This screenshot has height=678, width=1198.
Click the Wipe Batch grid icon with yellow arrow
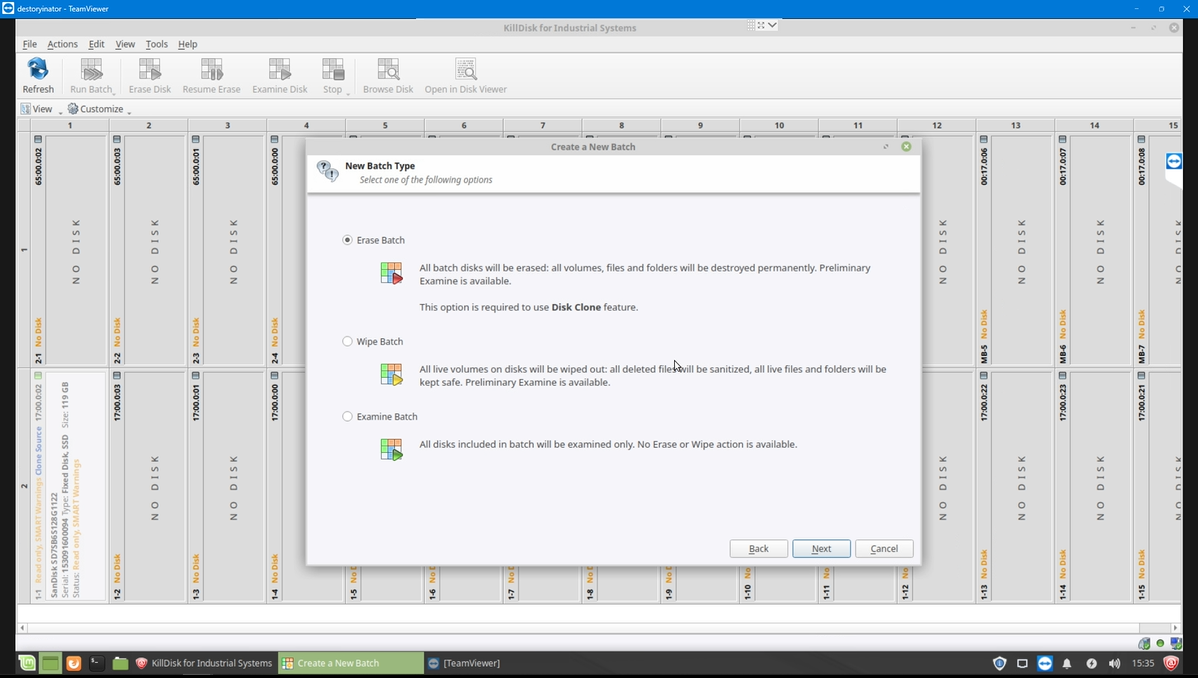pos(391,374)
